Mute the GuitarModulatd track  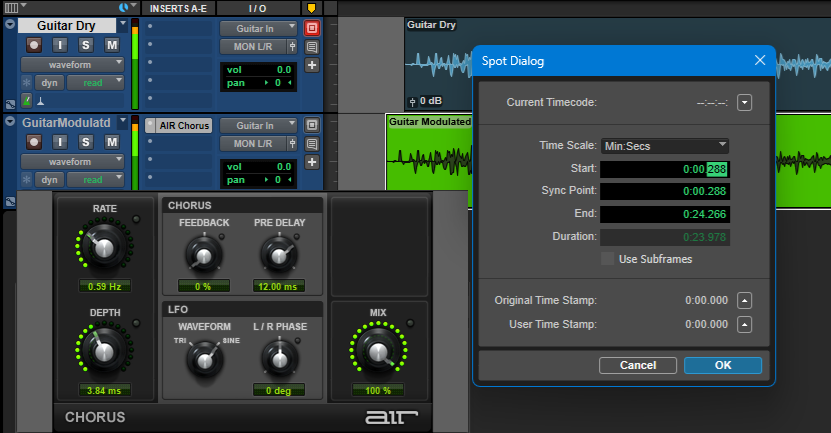[x=111, y=142]
